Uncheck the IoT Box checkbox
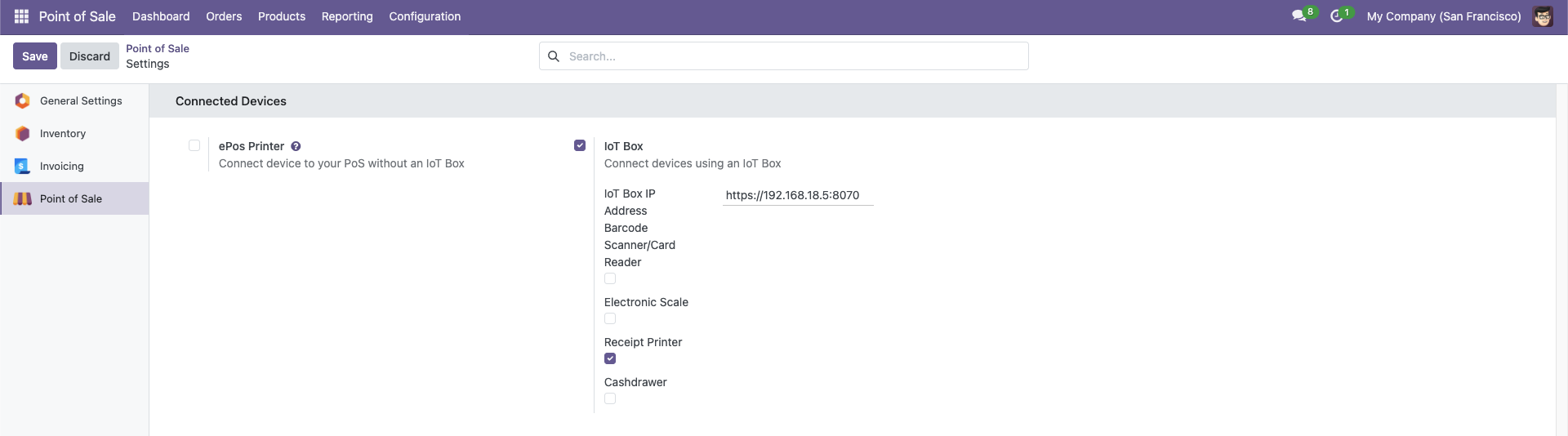Screen dimensions: 1568x436 (580, 145)
